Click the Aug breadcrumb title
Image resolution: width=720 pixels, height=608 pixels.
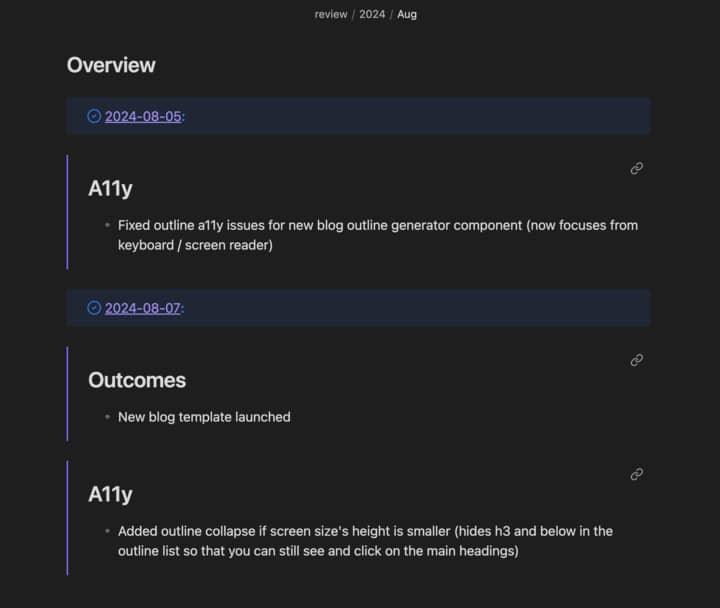[x=407, y=15]
